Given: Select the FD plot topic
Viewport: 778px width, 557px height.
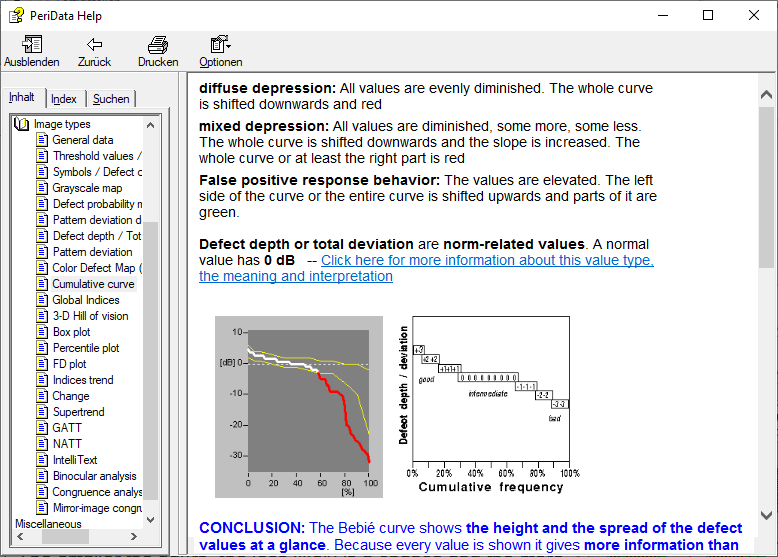Looking at the screenshot, I should pos(69,364).
